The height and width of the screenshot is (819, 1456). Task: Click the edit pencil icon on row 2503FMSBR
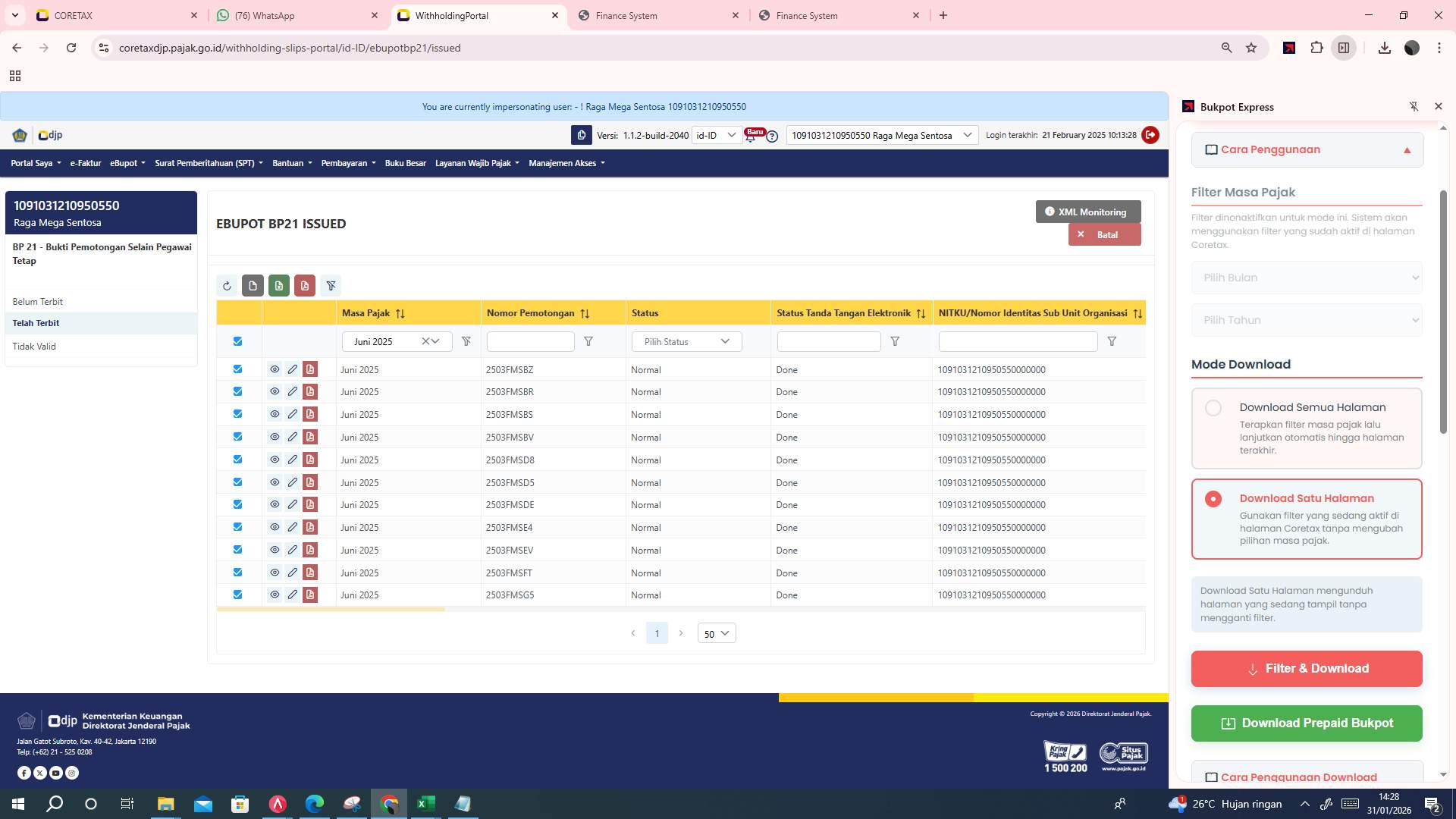[293, 391]
